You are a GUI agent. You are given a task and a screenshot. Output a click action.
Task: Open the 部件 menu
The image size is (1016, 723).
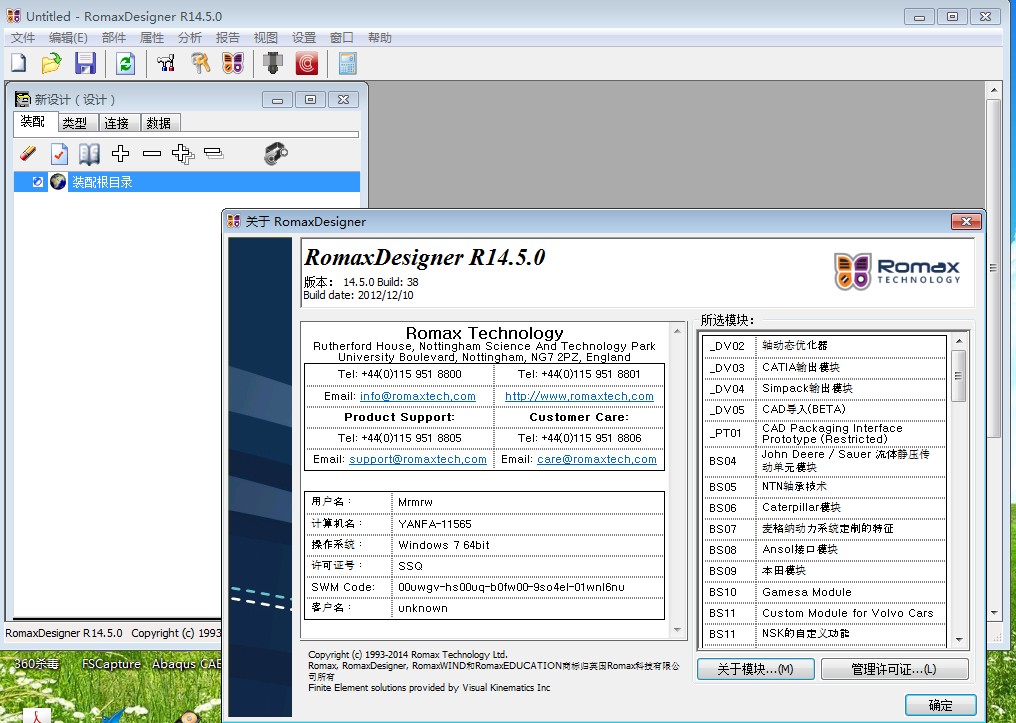tap(113, 38)
